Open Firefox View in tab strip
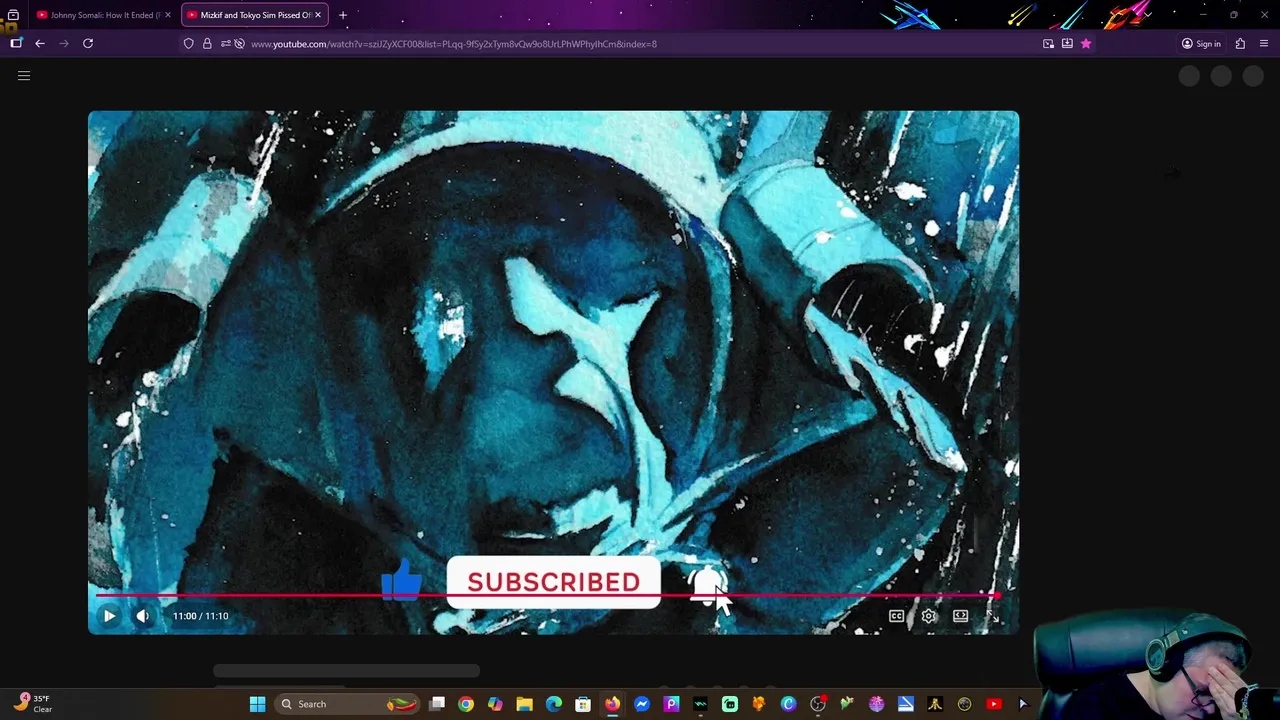 pos(13,15)
